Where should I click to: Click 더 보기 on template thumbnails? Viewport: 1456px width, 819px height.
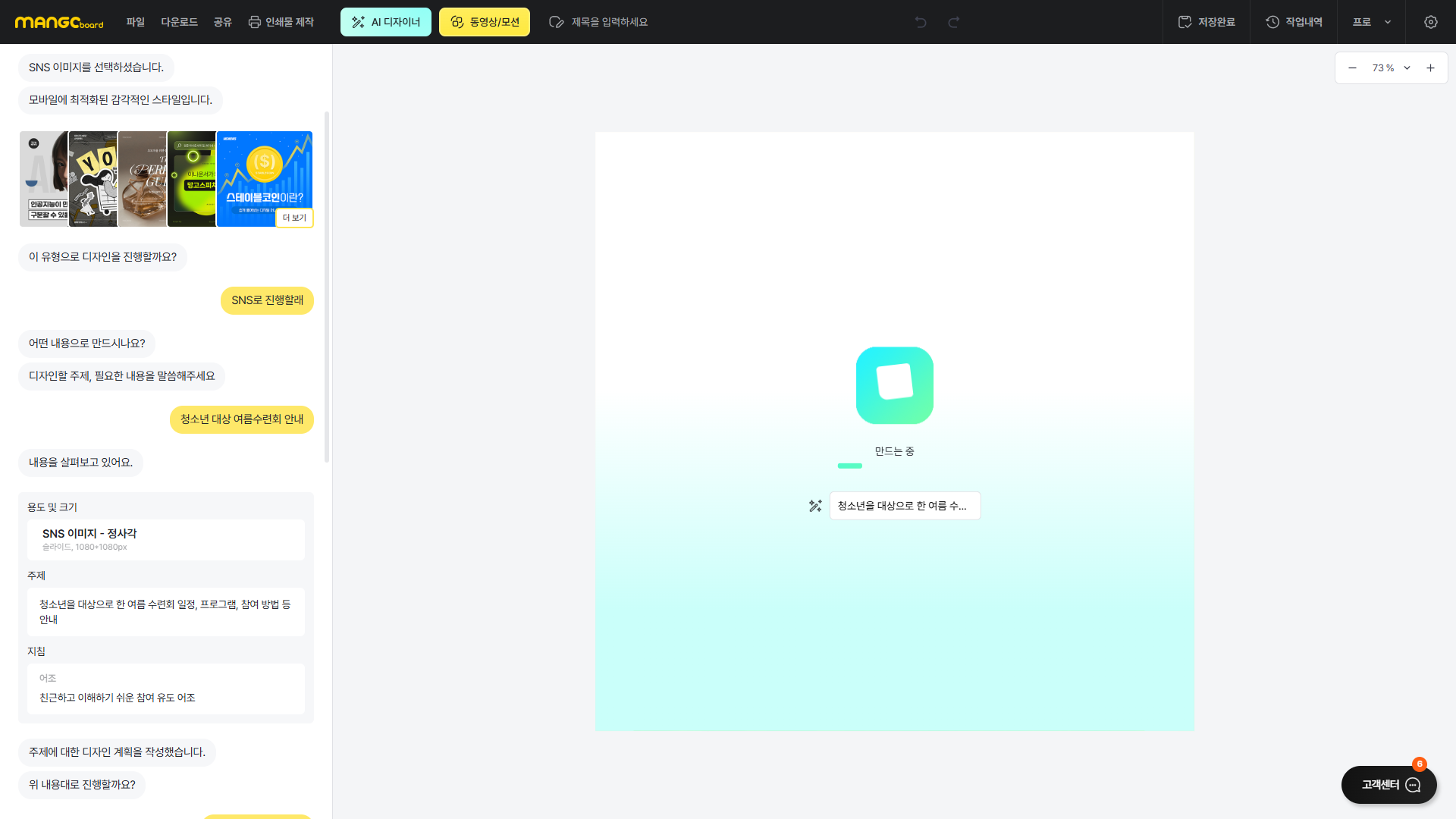[x=294, y=218]
